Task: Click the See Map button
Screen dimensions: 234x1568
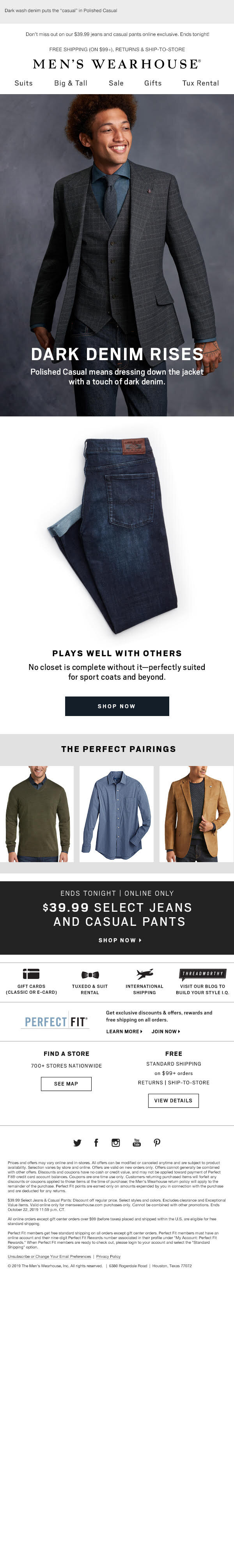Action: pyautogui.click(x=66, y=1084)
